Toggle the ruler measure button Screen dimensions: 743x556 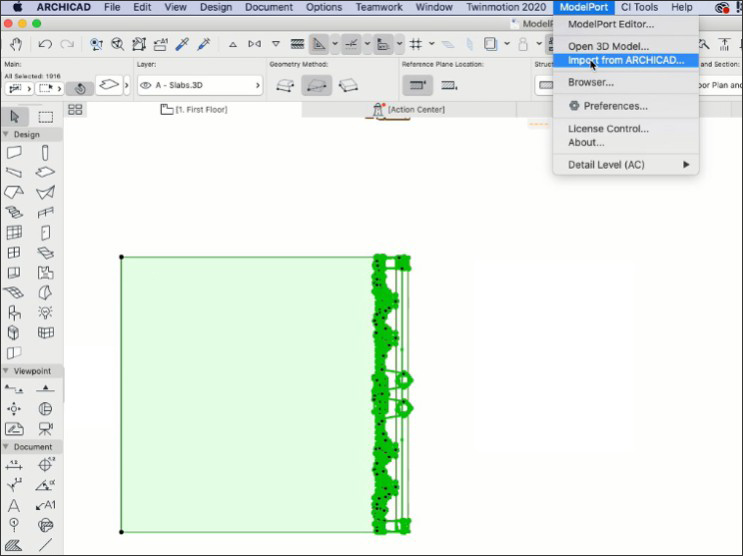(383, 44)
